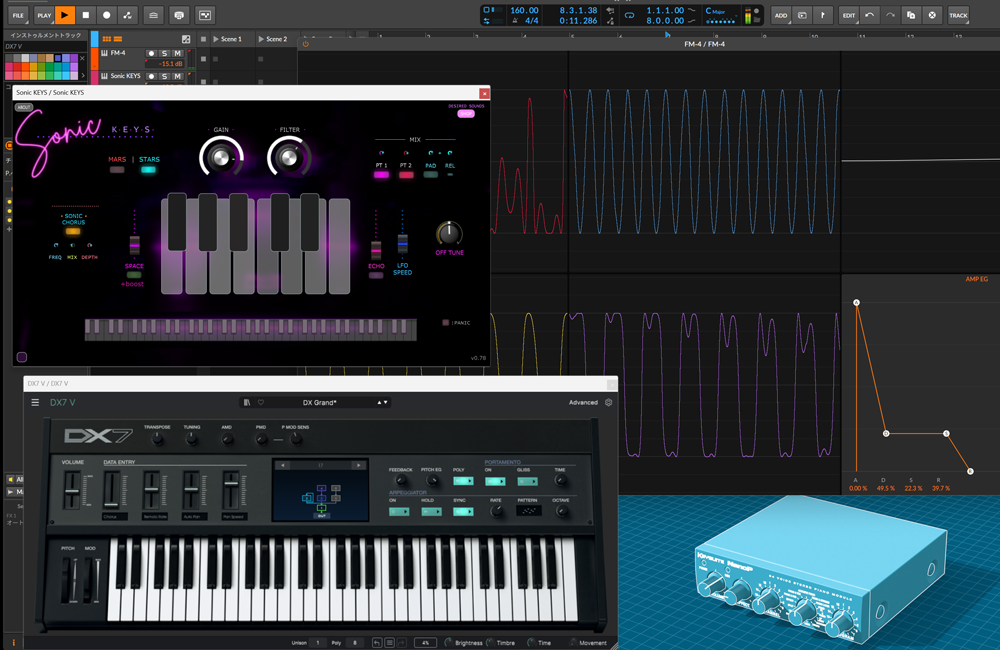
Task: Click the PANIC checkbox in Sonic KEYS
Action: pos(446,323)
